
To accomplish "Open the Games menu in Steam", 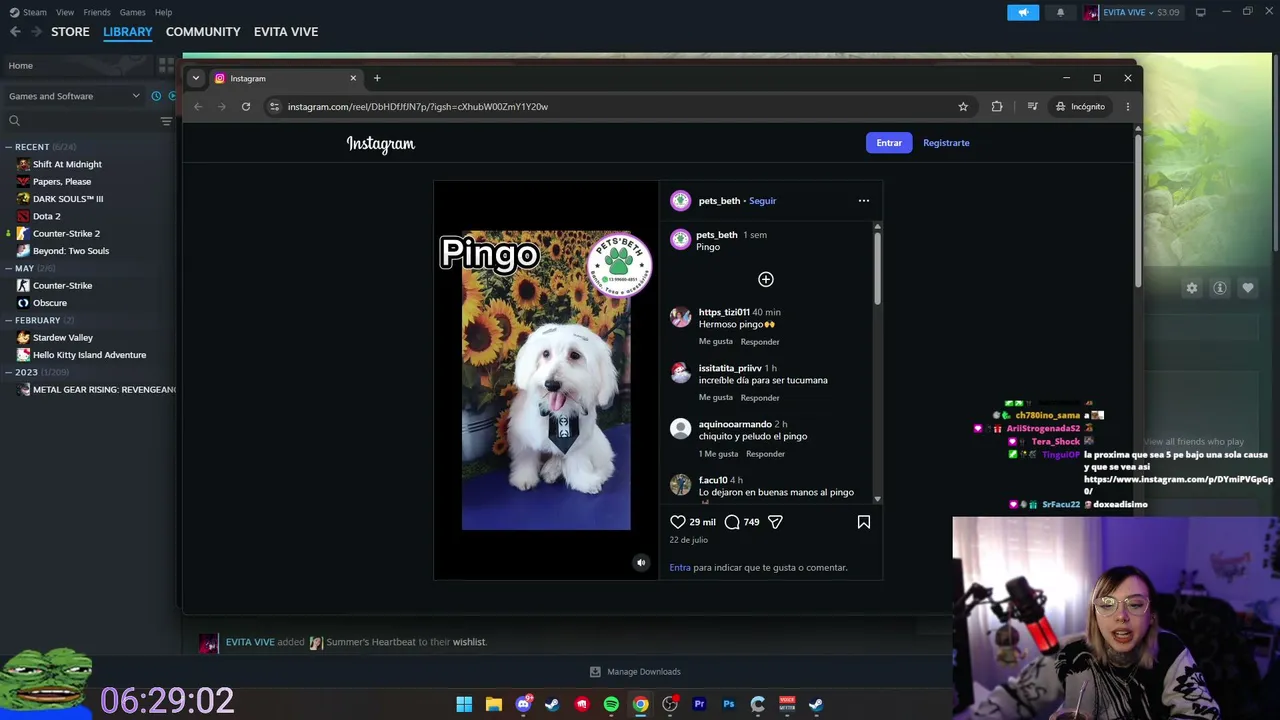I will pos(132,13).
